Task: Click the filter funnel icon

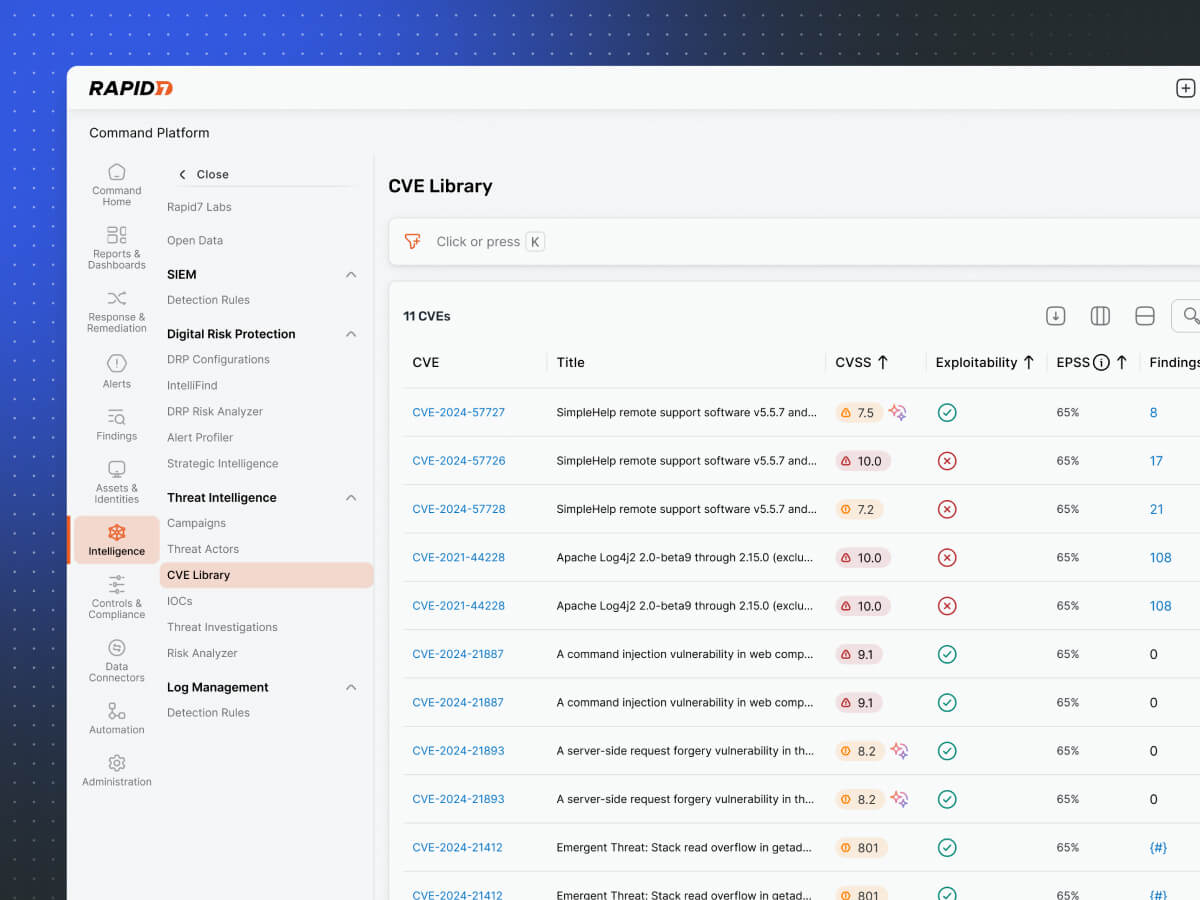Action: tap(412, 242)
